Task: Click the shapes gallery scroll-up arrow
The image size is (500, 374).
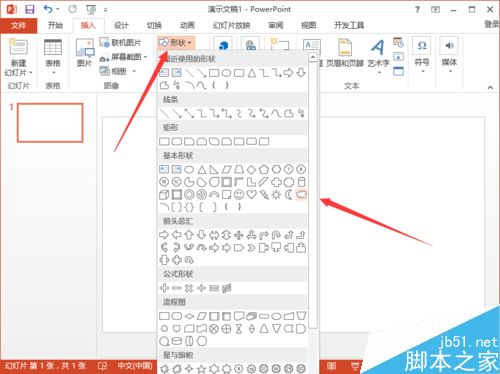Action: coord(312,57)
